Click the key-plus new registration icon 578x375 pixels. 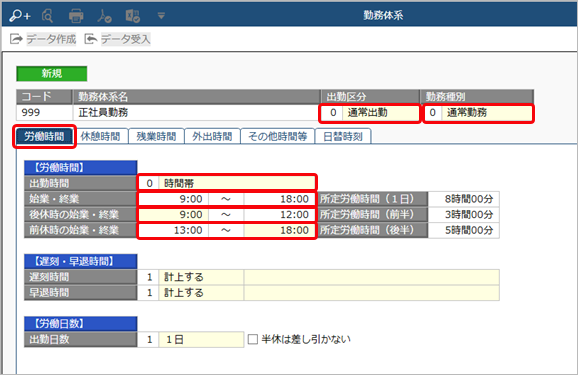tap(20, 16)
